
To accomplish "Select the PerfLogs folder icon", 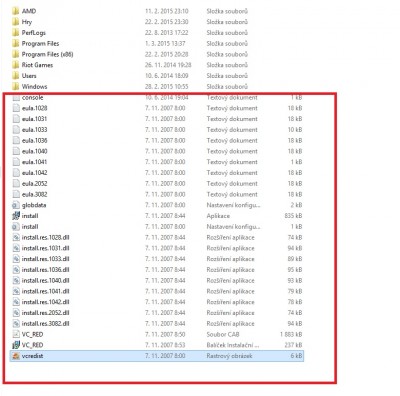I will pos(15,33).
